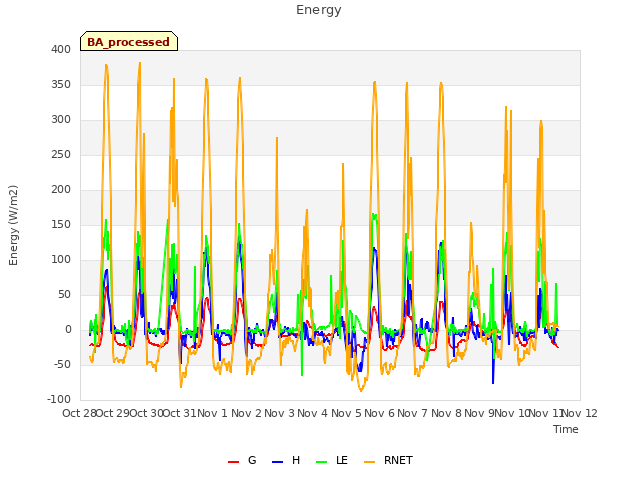640x480 pixels.
Task: Click the 350 y-axis tick label
Action: (x=61, y=84)
